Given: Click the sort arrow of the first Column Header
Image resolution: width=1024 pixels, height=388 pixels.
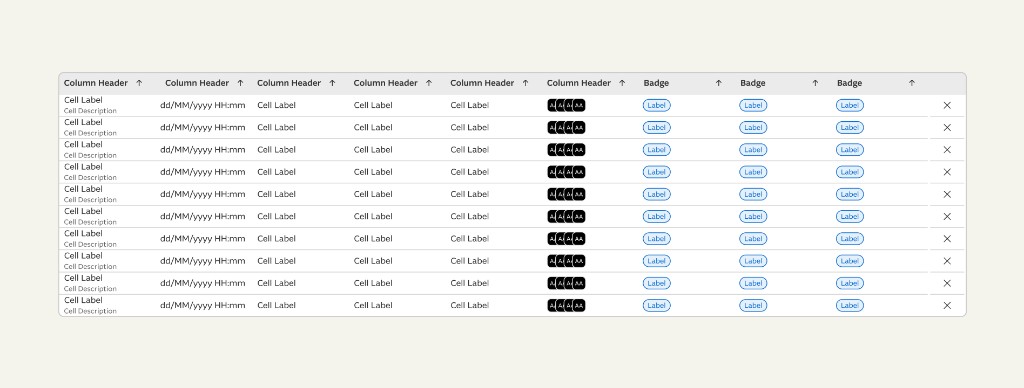Looking at the screenshot, I should click(139, 83).
